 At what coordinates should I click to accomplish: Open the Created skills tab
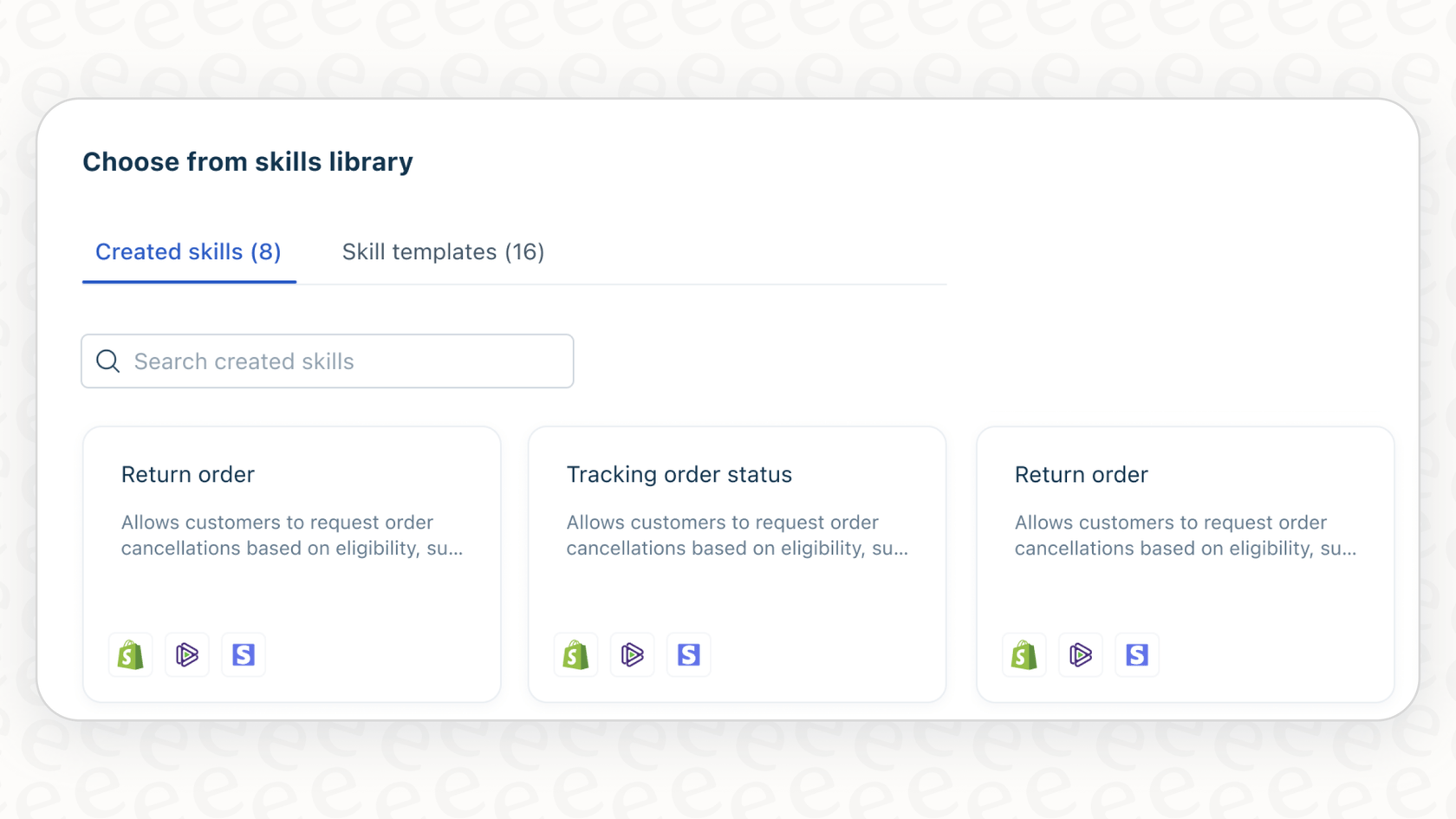coord(188,252)
